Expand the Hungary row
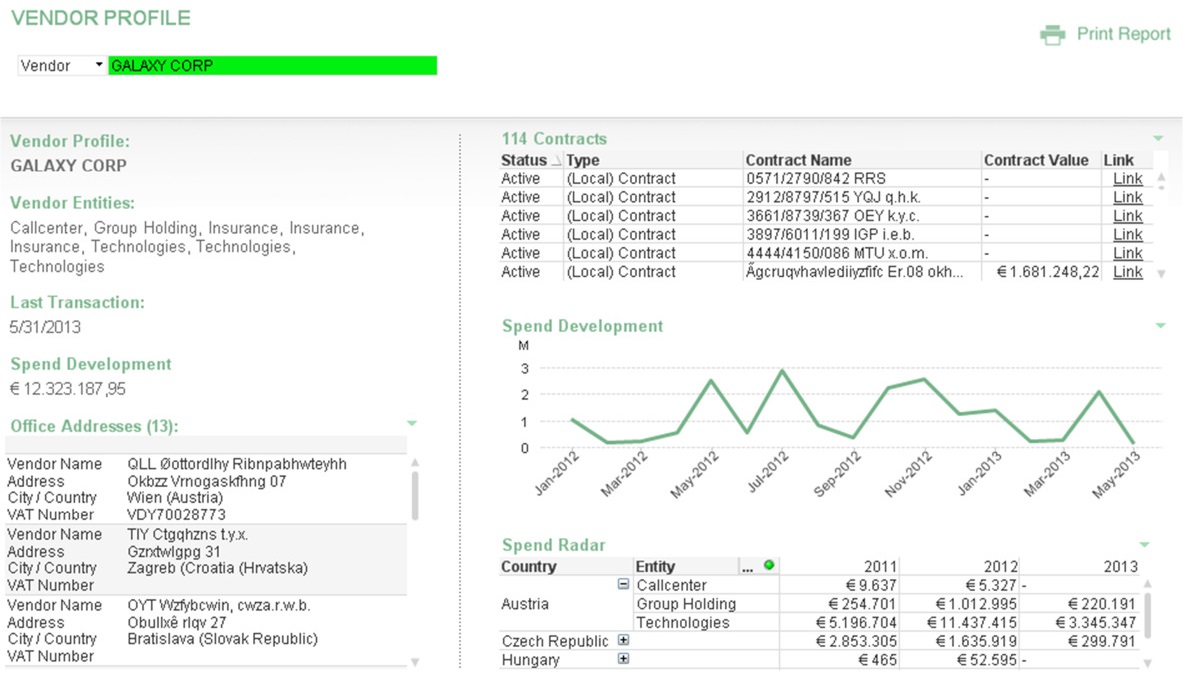Viewport: 1183px width, 683px height. pos(623,659)
